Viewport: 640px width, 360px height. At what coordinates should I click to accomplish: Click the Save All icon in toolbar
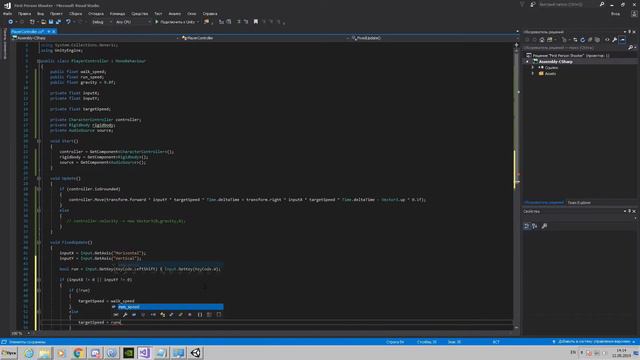tap(58, 22)
